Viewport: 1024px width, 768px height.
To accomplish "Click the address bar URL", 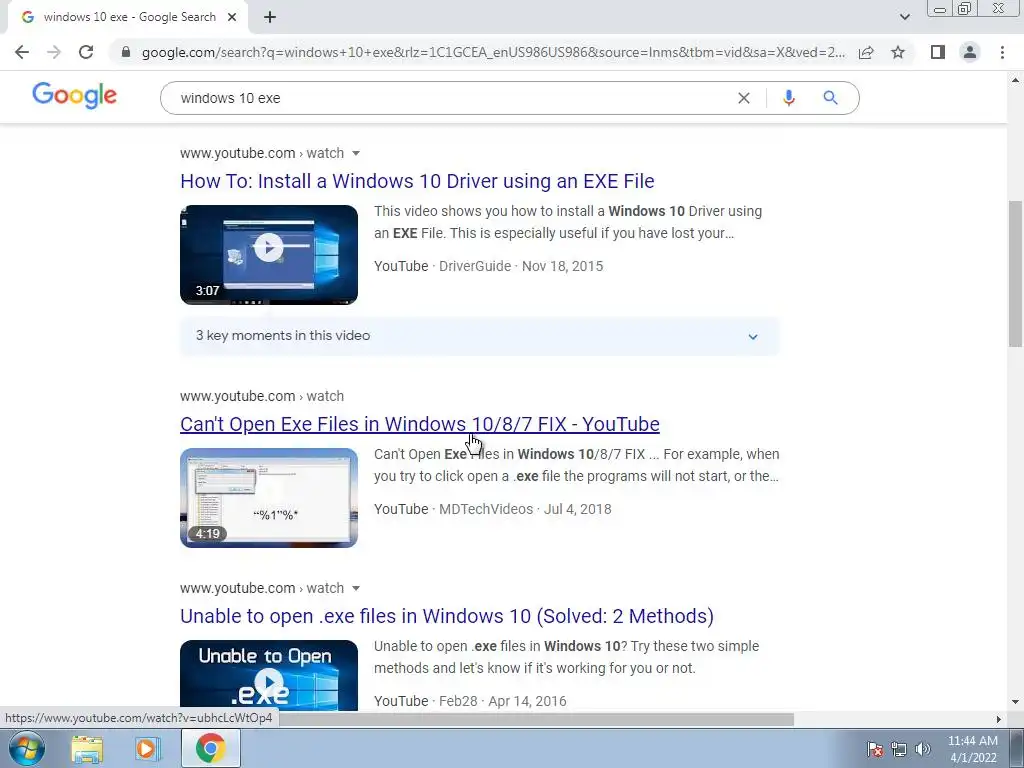I will click(x=493, y=52).
